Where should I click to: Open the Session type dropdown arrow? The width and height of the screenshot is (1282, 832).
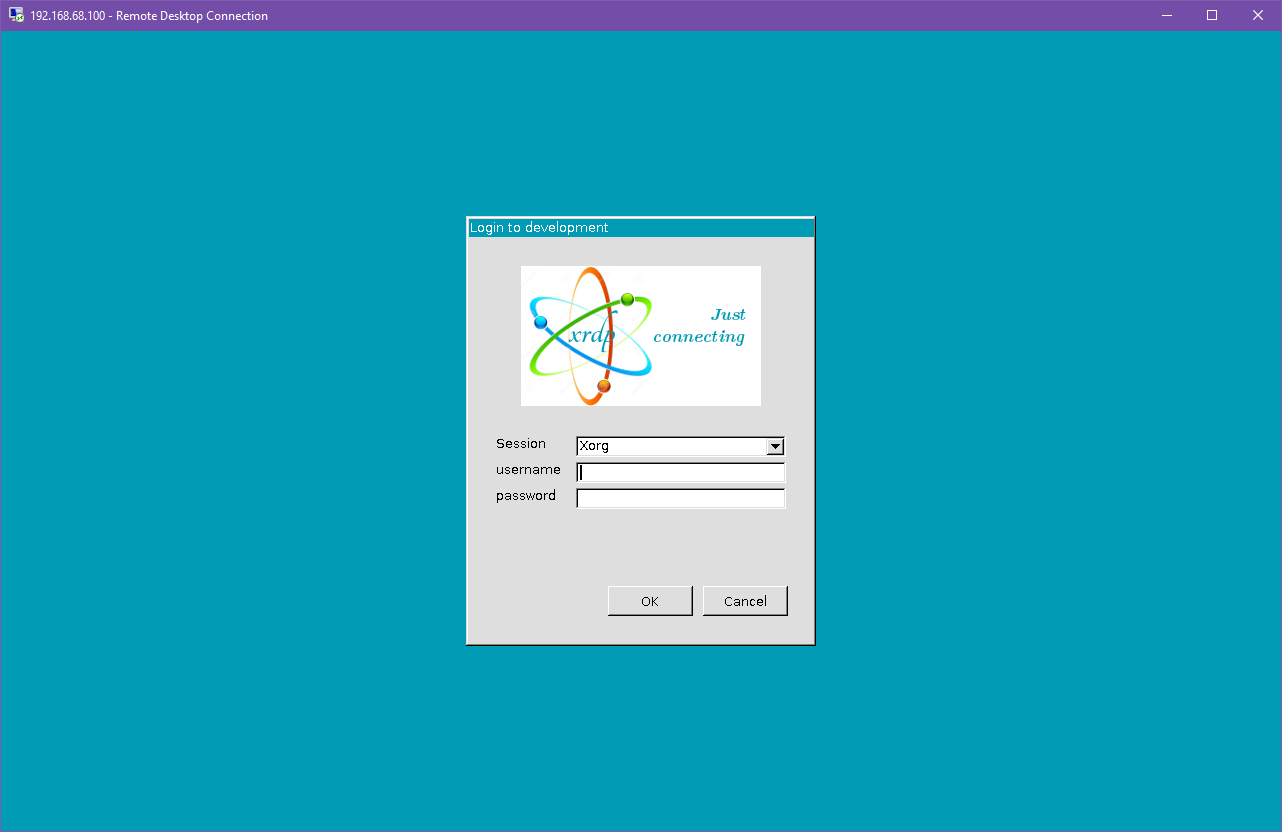775,447
